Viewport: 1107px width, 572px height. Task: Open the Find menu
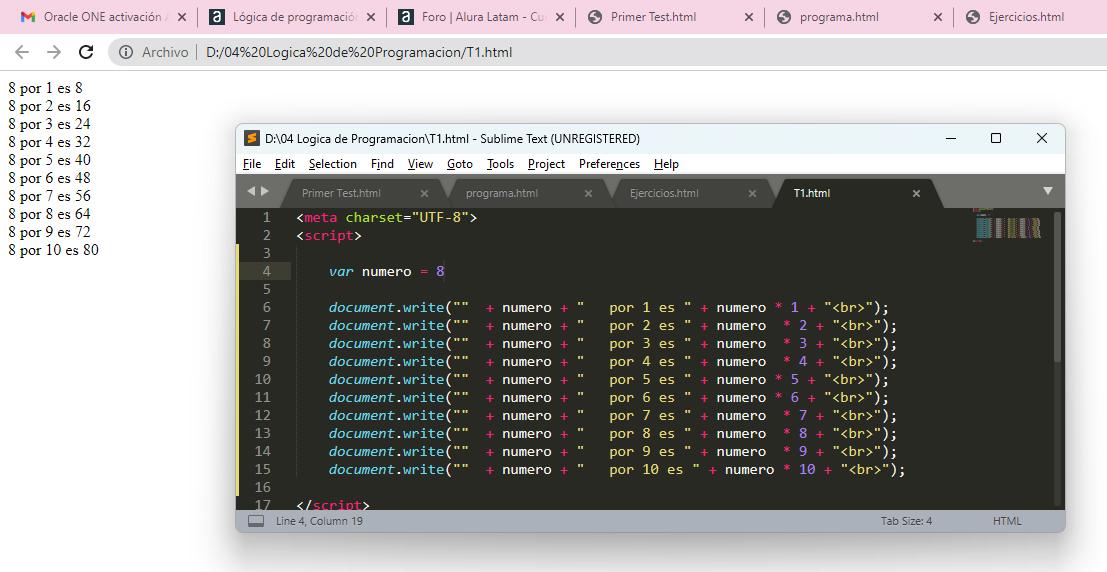[x=382, y=164]
